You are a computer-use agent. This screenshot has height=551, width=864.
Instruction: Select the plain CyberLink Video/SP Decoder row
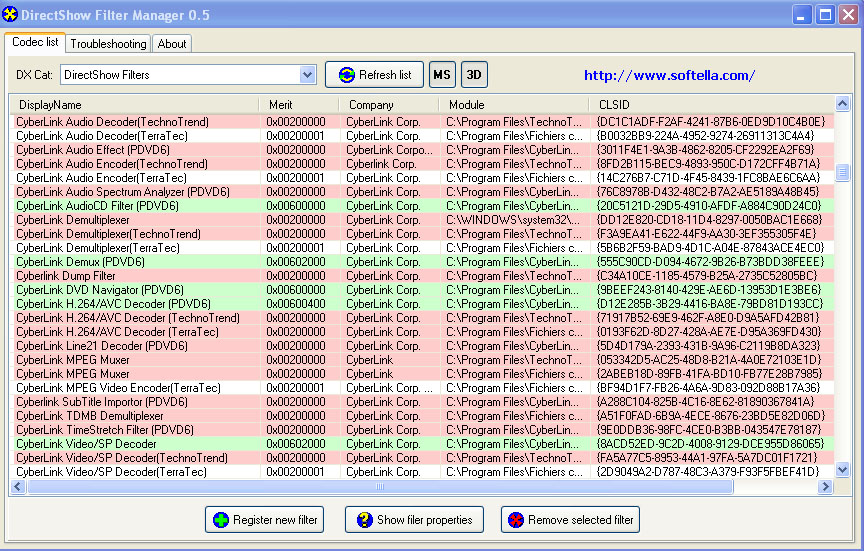[x=422, y=444]
